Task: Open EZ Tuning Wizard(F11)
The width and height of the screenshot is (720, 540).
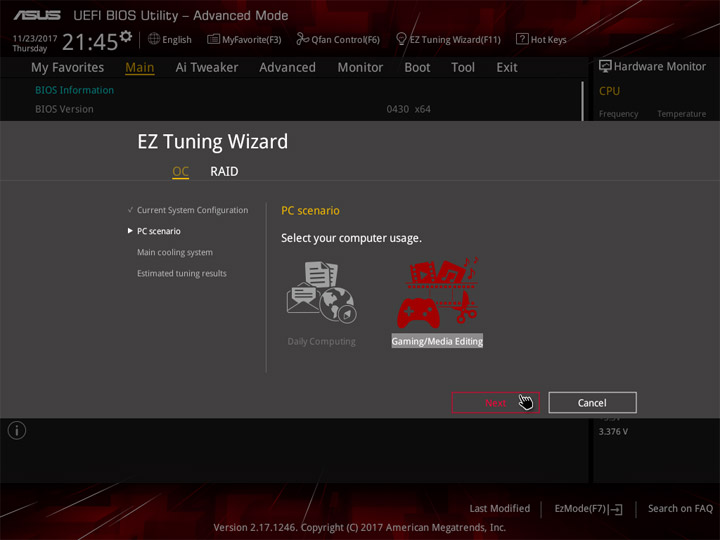Action: point(449,39)
